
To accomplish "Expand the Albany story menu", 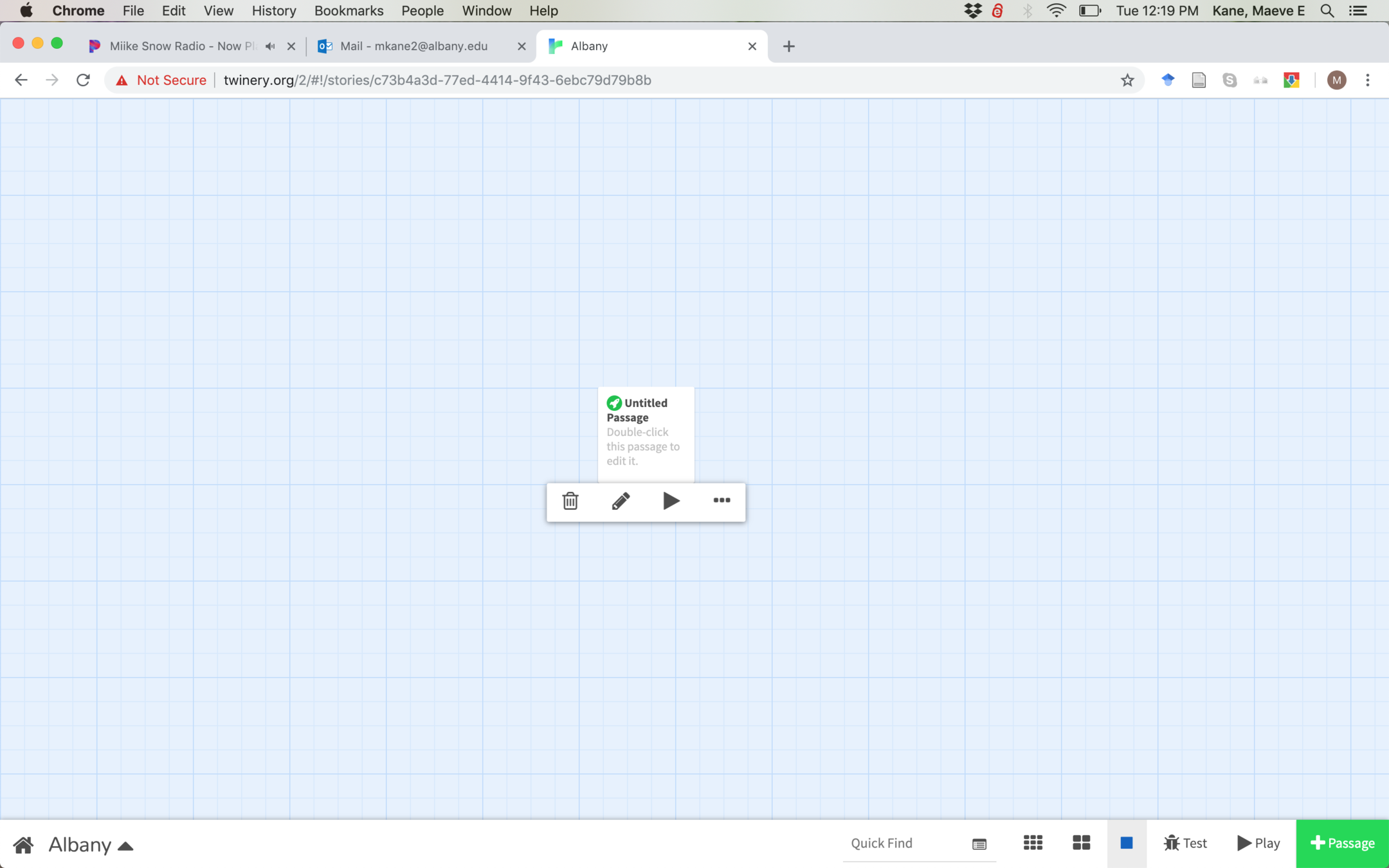I will click(x=91, y=844).
